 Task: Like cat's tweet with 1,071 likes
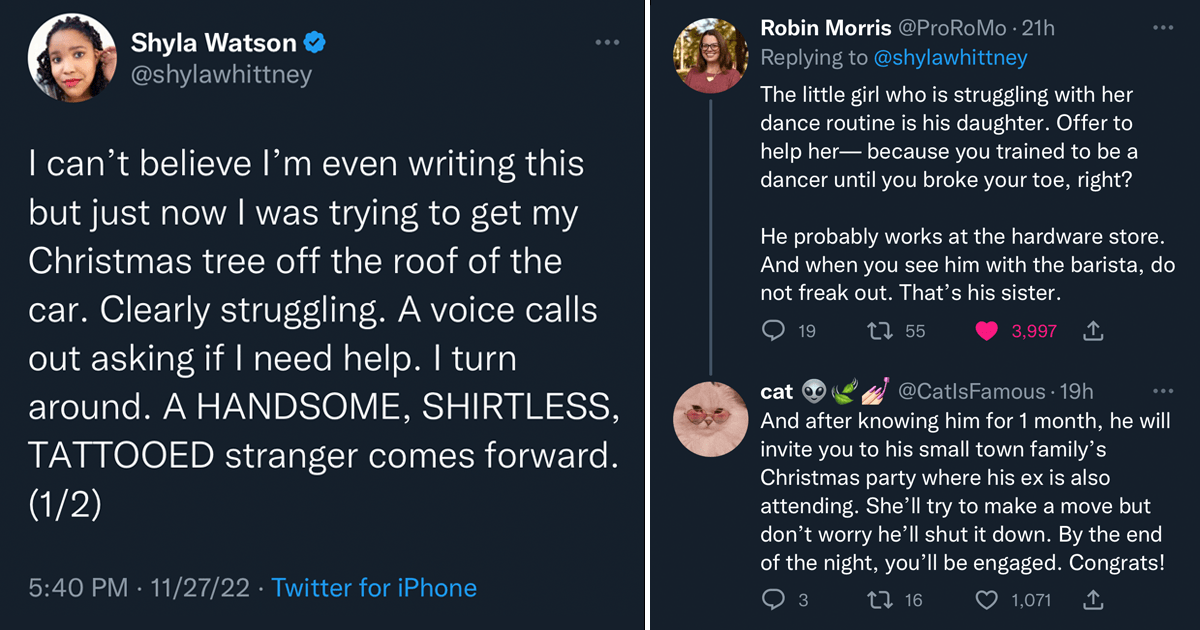pyautogui.click(x=987, y=600)
